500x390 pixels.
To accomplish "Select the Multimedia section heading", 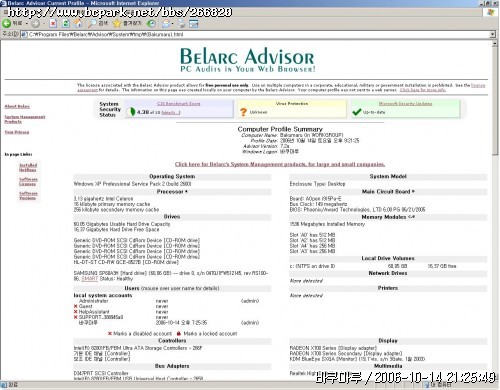I will [x=388, y=366].
